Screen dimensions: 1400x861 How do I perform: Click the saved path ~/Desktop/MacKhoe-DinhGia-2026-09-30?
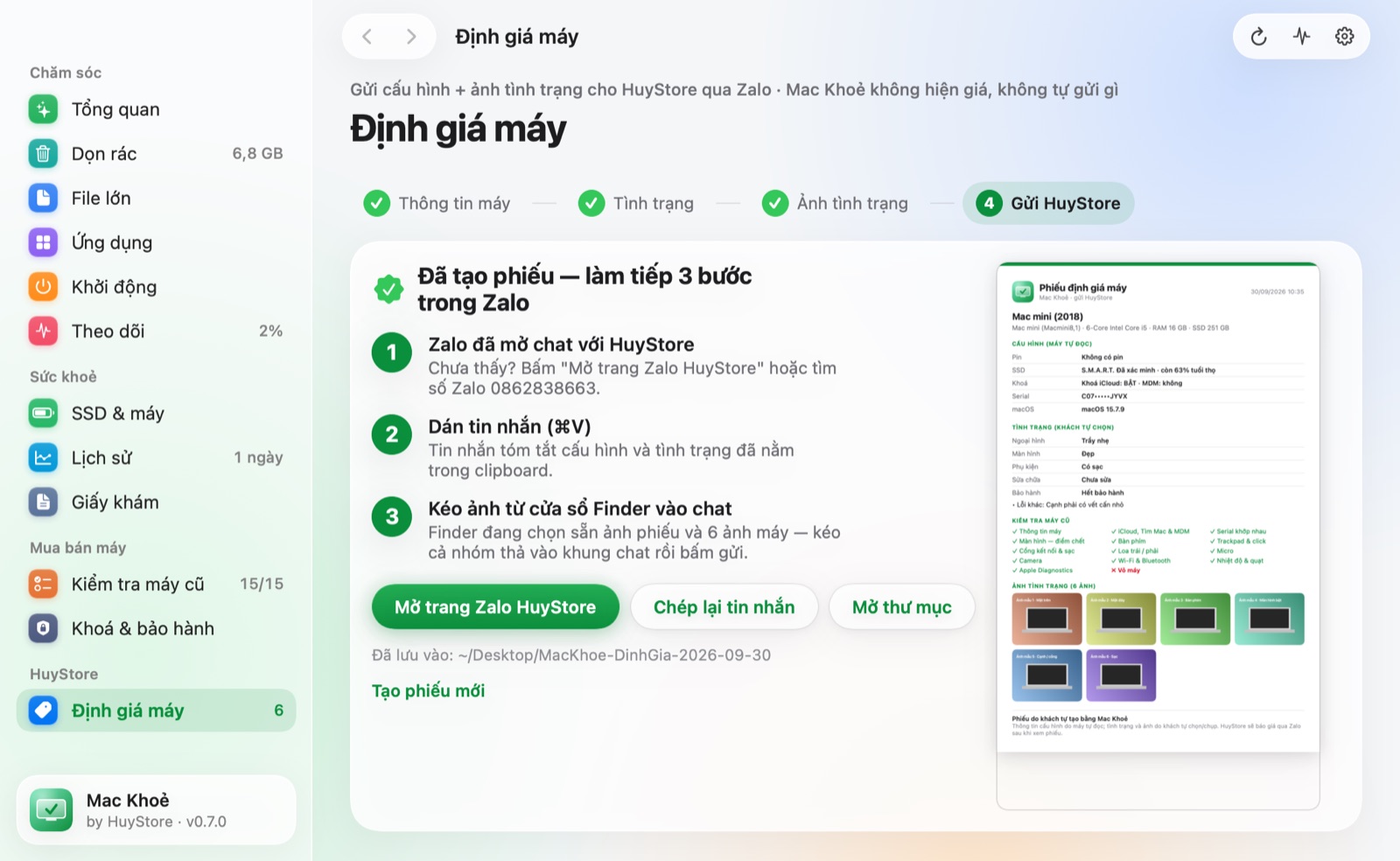point(614,655)
